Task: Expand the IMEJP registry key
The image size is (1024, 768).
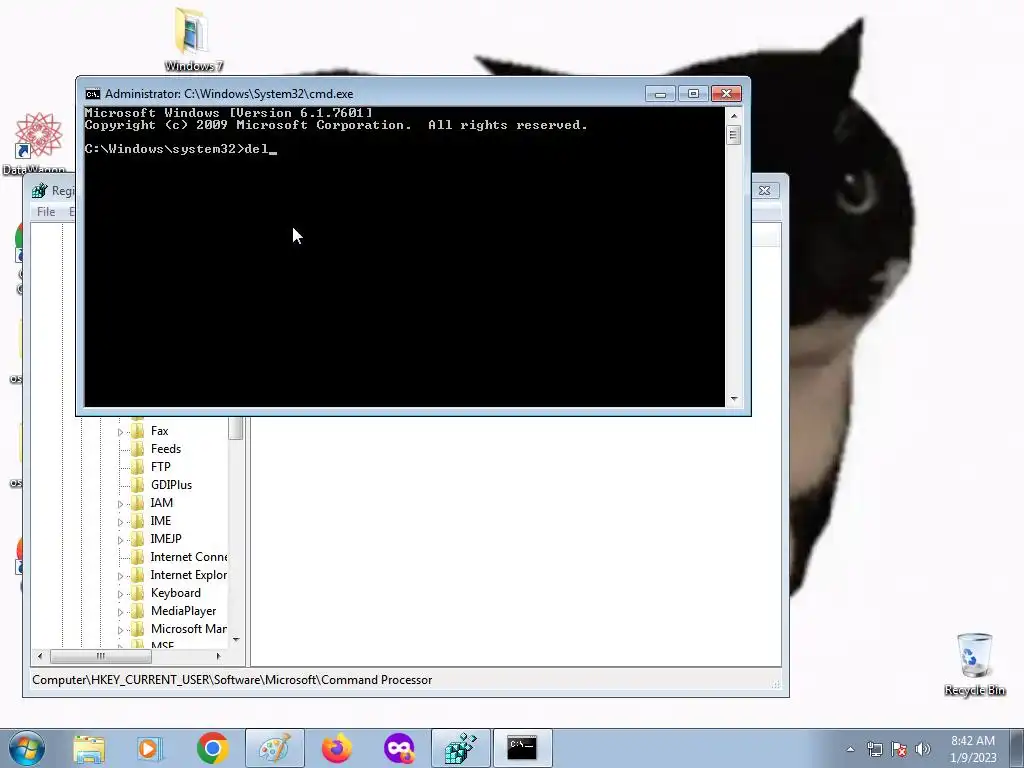Action: (120, 539)
